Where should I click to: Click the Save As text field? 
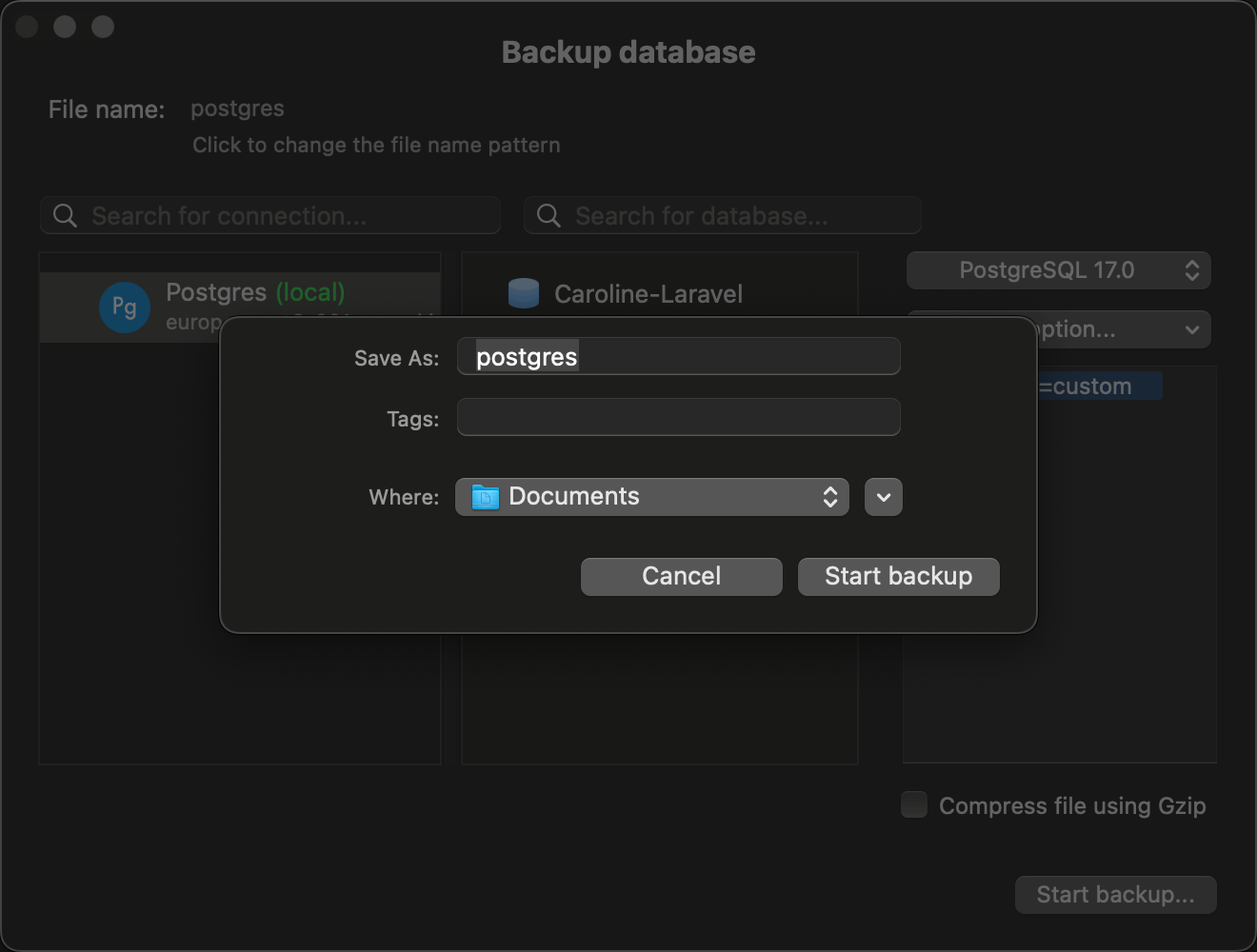pyautogui.click(x=678, y=356)
